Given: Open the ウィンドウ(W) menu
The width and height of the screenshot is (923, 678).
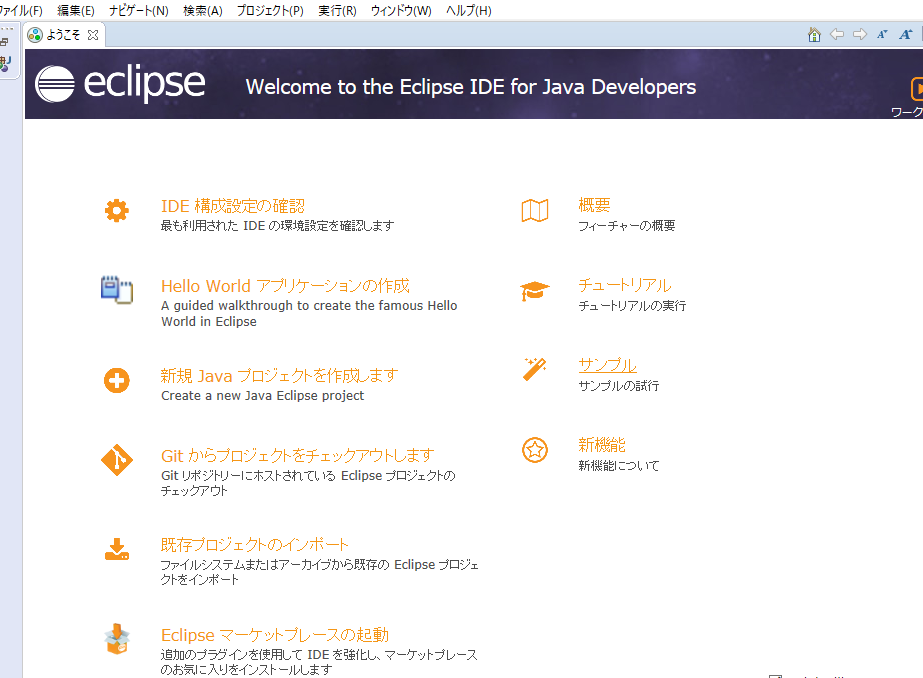Looking at the screenshot, I should [401, 11].
